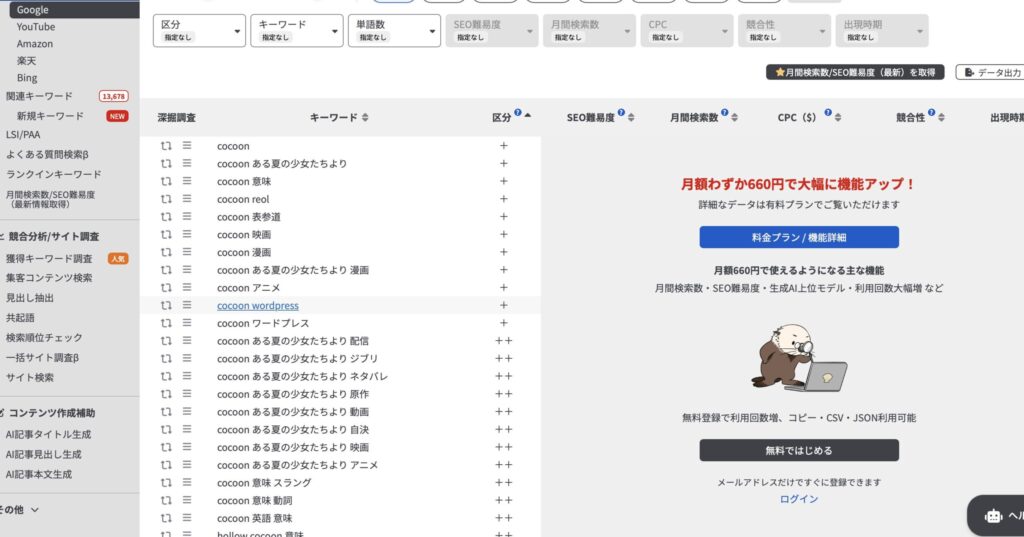
Task: Sort by CPC column arrows
Action: [838, 118]
